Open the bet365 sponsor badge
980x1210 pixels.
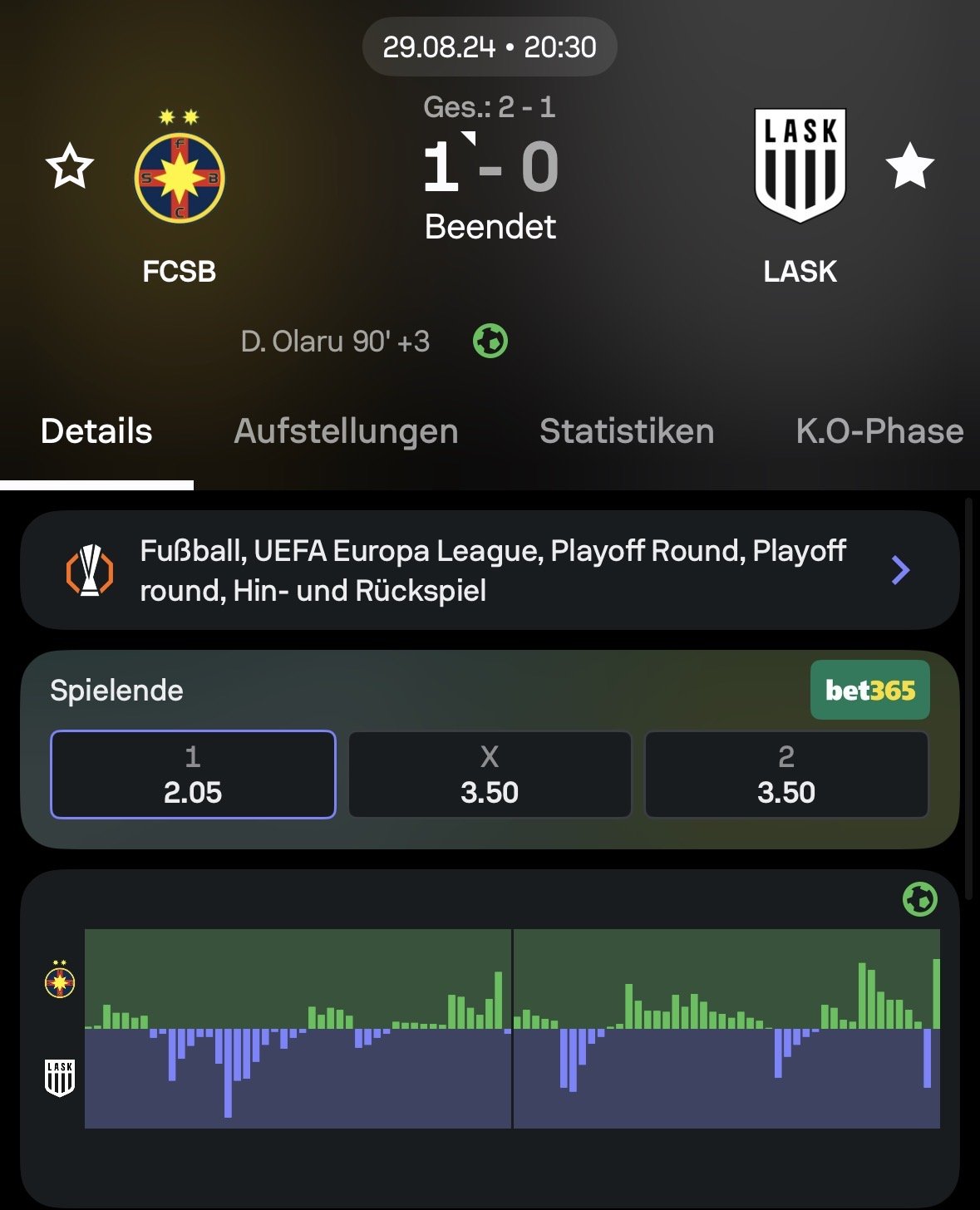(x=869, y=690)
